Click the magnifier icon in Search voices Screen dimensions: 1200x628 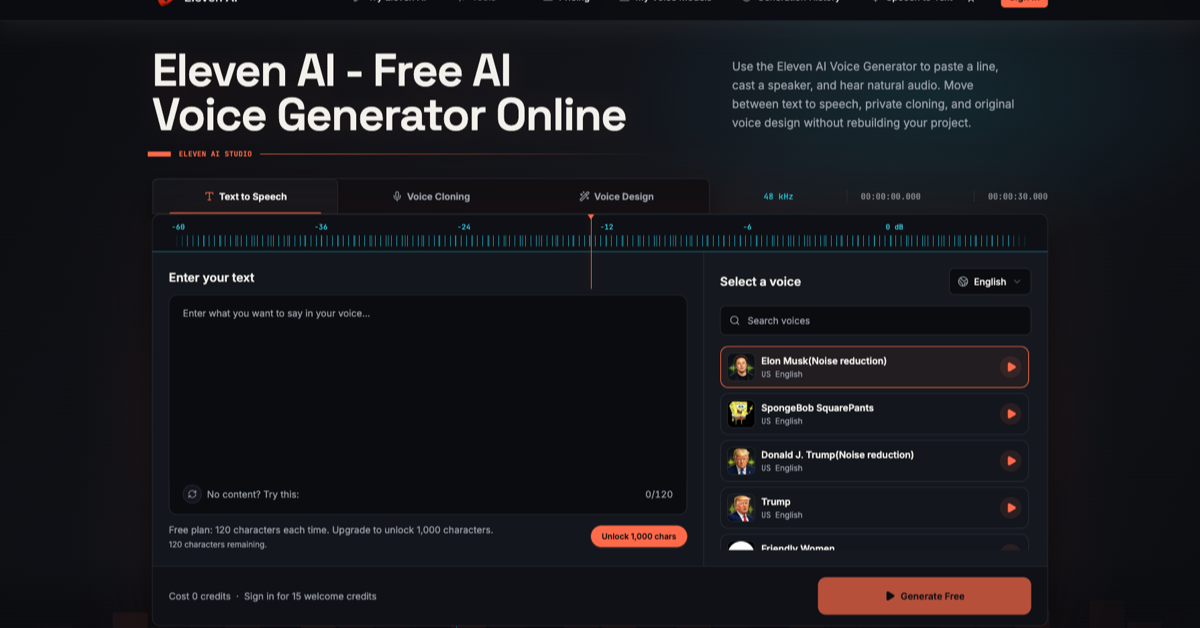click(735, 321)
